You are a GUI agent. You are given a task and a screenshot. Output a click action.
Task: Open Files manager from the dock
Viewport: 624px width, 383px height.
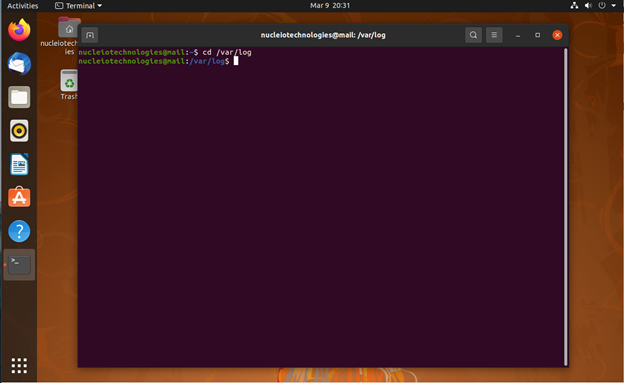[x=19, y=97]
